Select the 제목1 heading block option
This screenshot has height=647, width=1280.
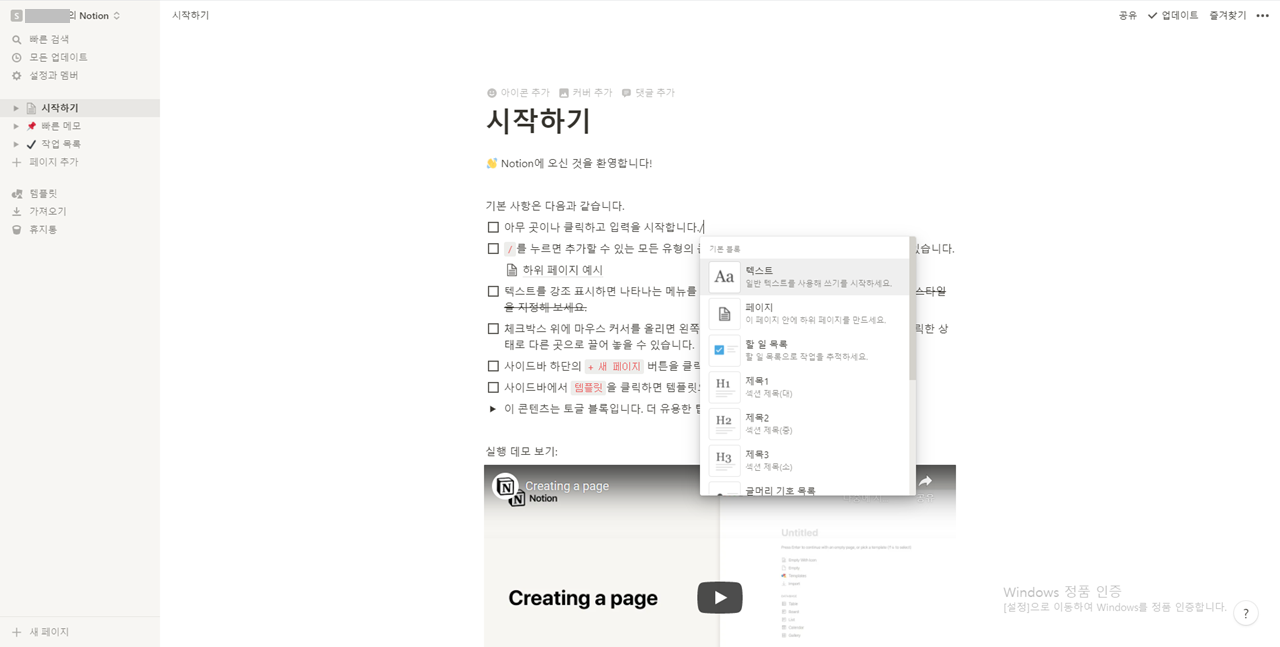click(x=805, y=388)
